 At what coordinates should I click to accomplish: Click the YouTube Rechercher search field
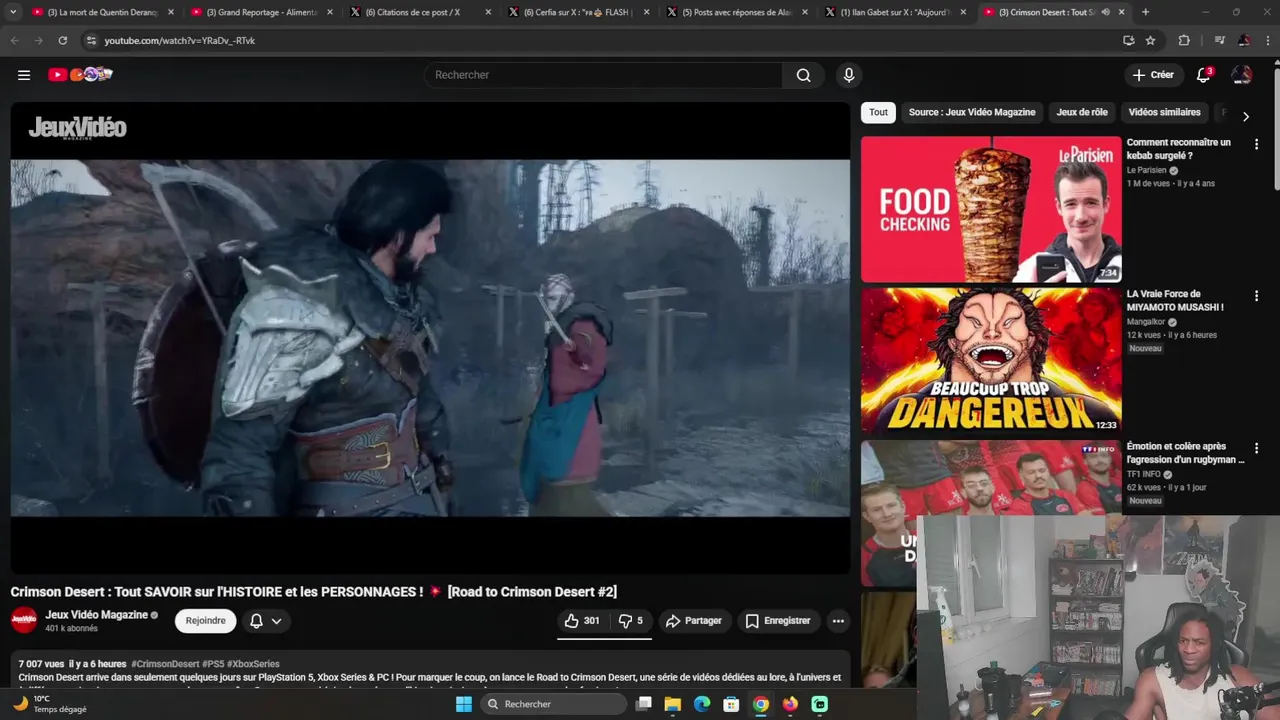point(604,75)
